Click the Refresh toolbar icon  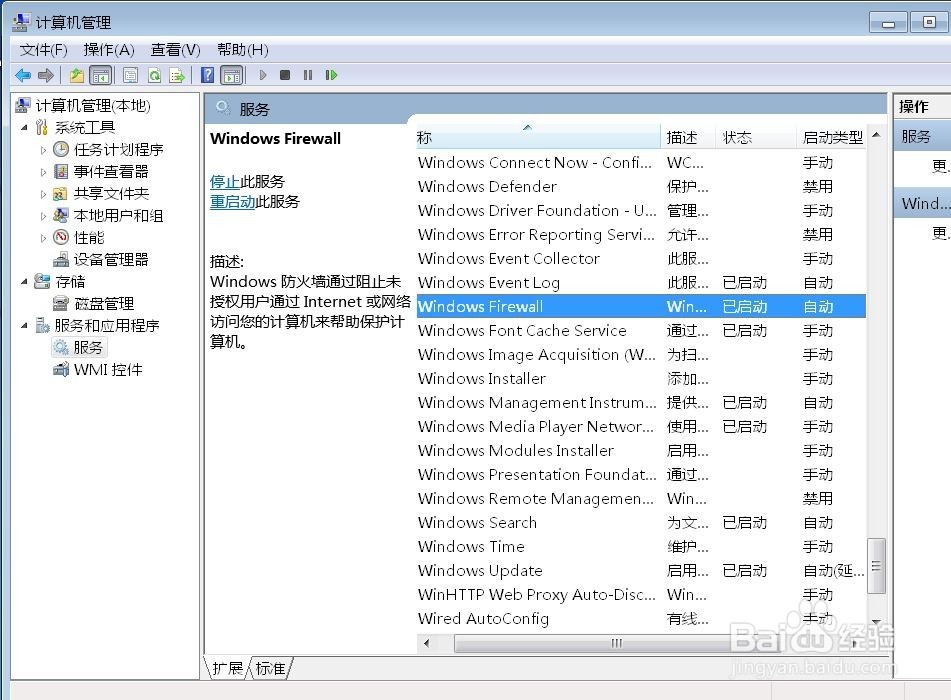154,75
